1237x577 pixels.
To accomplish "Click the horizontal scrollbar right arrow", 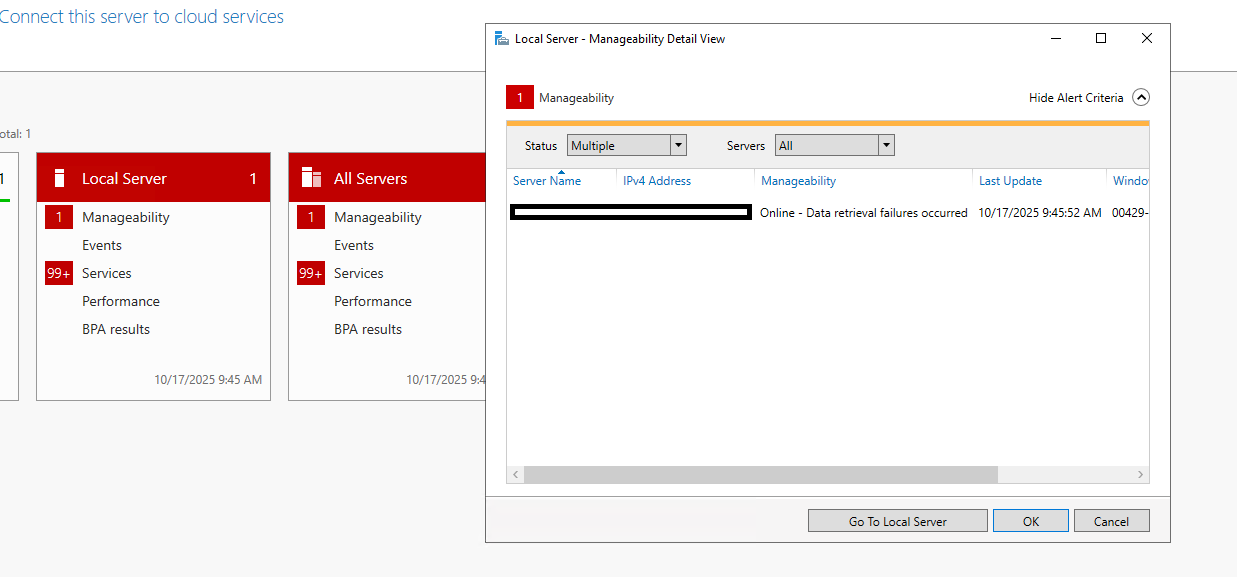I will [x=1140, y=474].
